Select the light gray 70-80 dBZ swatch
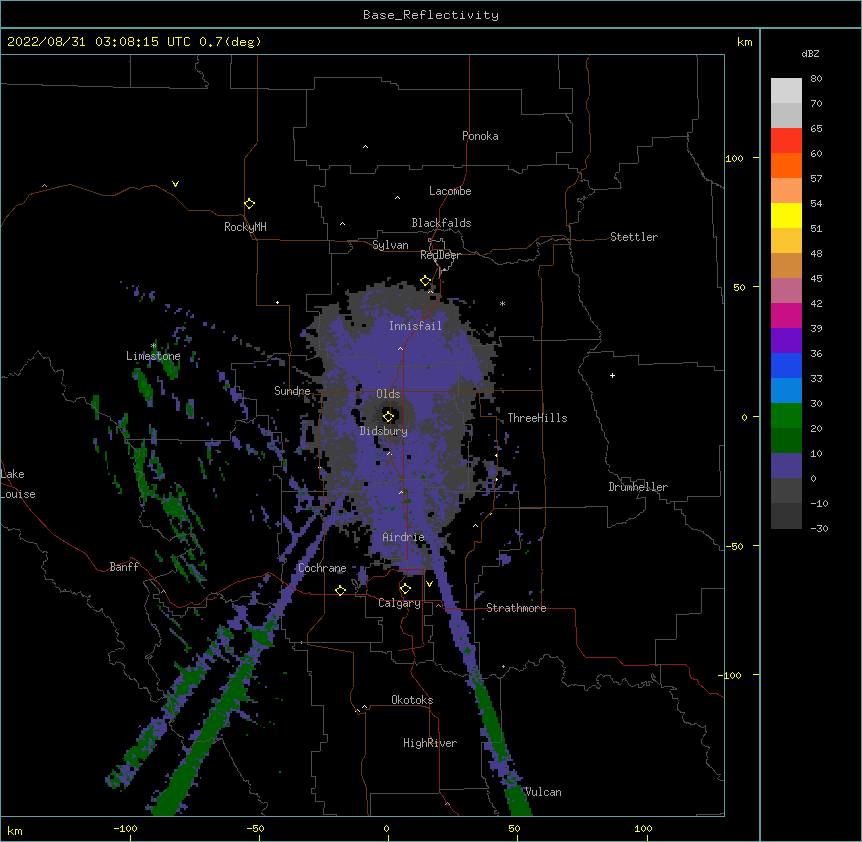Image resolution: width=862 pixels, height=842 pixels. coord(786,91)
